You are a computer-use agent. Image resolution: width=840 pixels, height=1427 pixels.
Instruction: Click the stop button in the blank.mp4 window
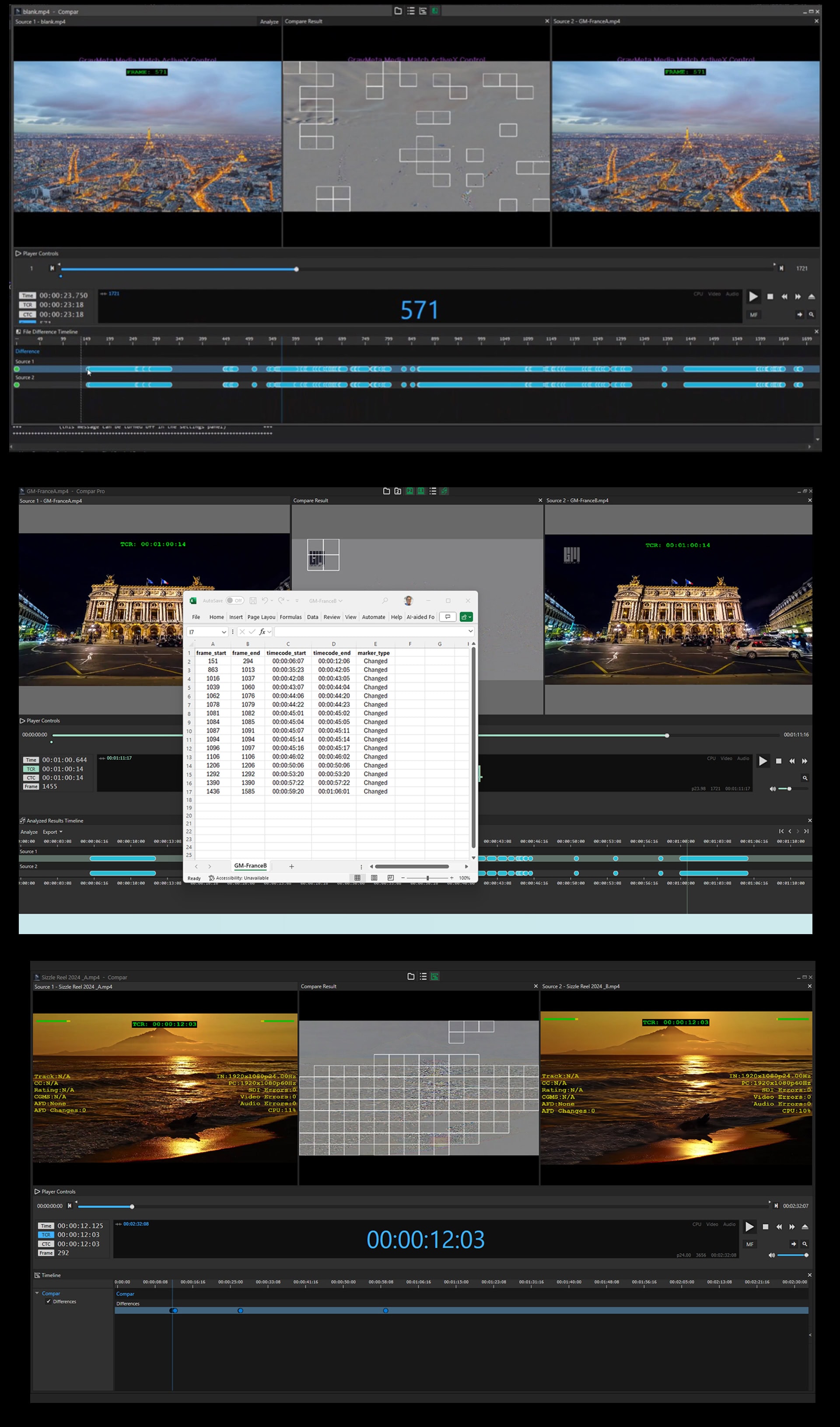click(770, 297)
